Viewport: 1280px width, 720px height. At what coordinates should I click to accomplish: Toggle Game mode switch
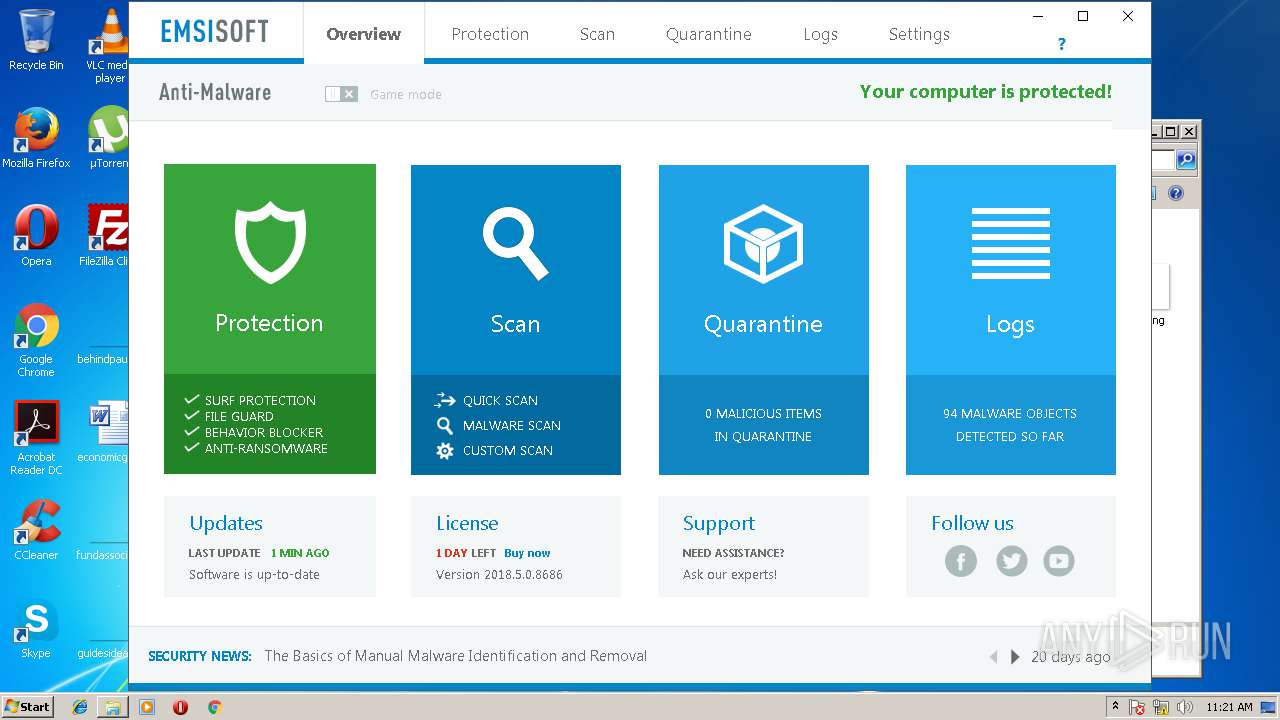(341, 94)
